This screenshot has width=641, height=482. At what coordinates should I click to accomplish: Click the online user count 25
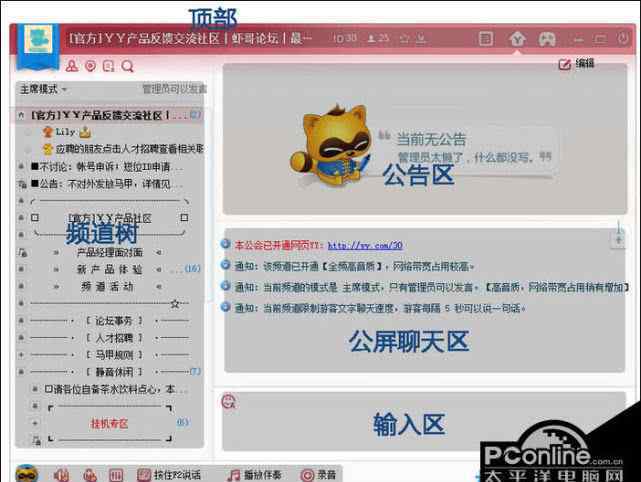379,38
